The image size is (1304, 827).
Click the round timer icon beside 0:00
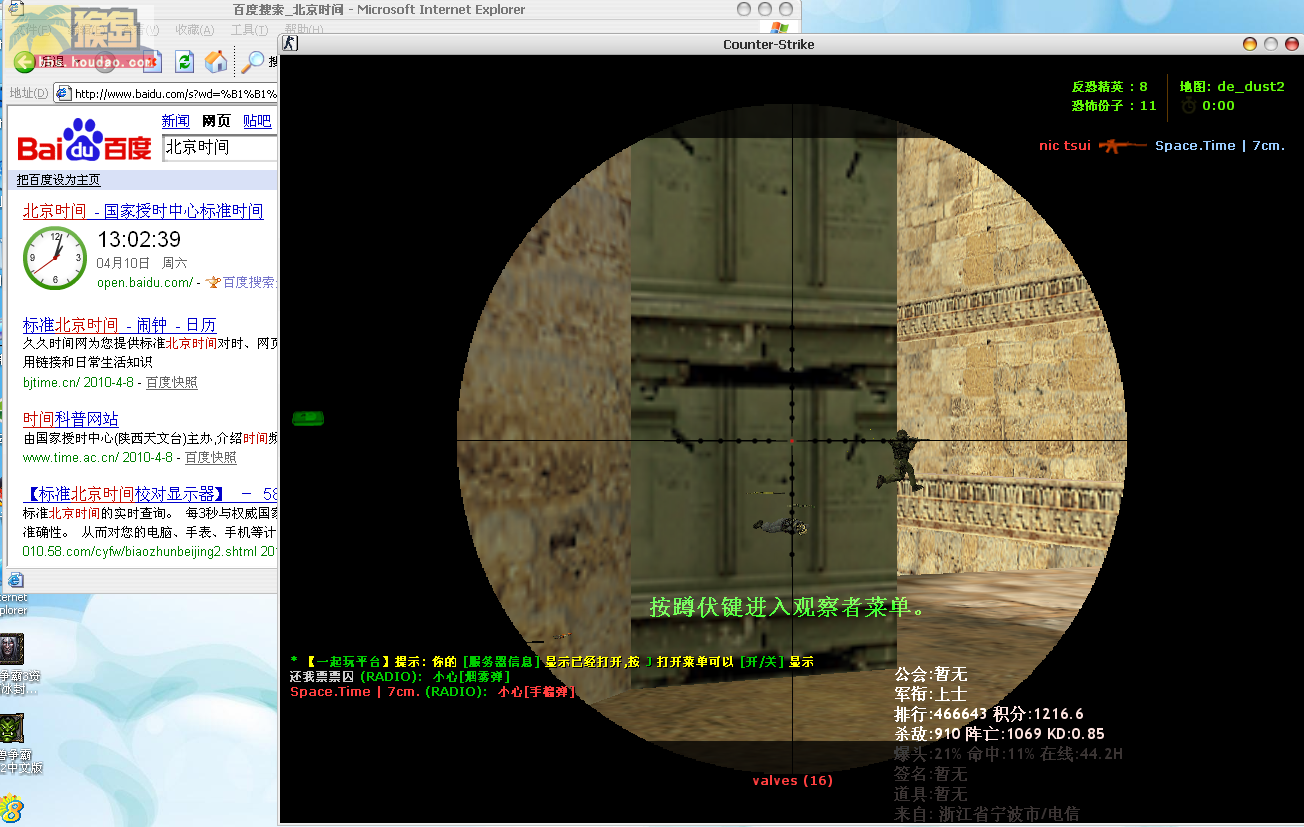1188,105
